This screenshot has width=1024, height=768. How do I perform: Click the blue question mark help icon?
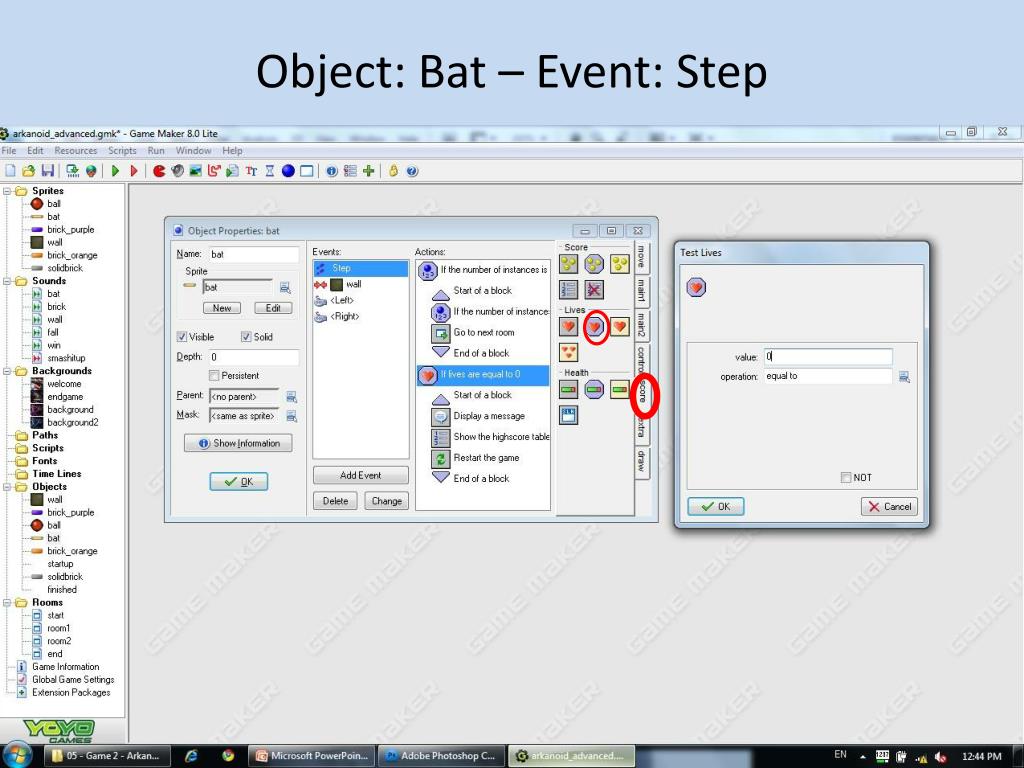point(412,171)
